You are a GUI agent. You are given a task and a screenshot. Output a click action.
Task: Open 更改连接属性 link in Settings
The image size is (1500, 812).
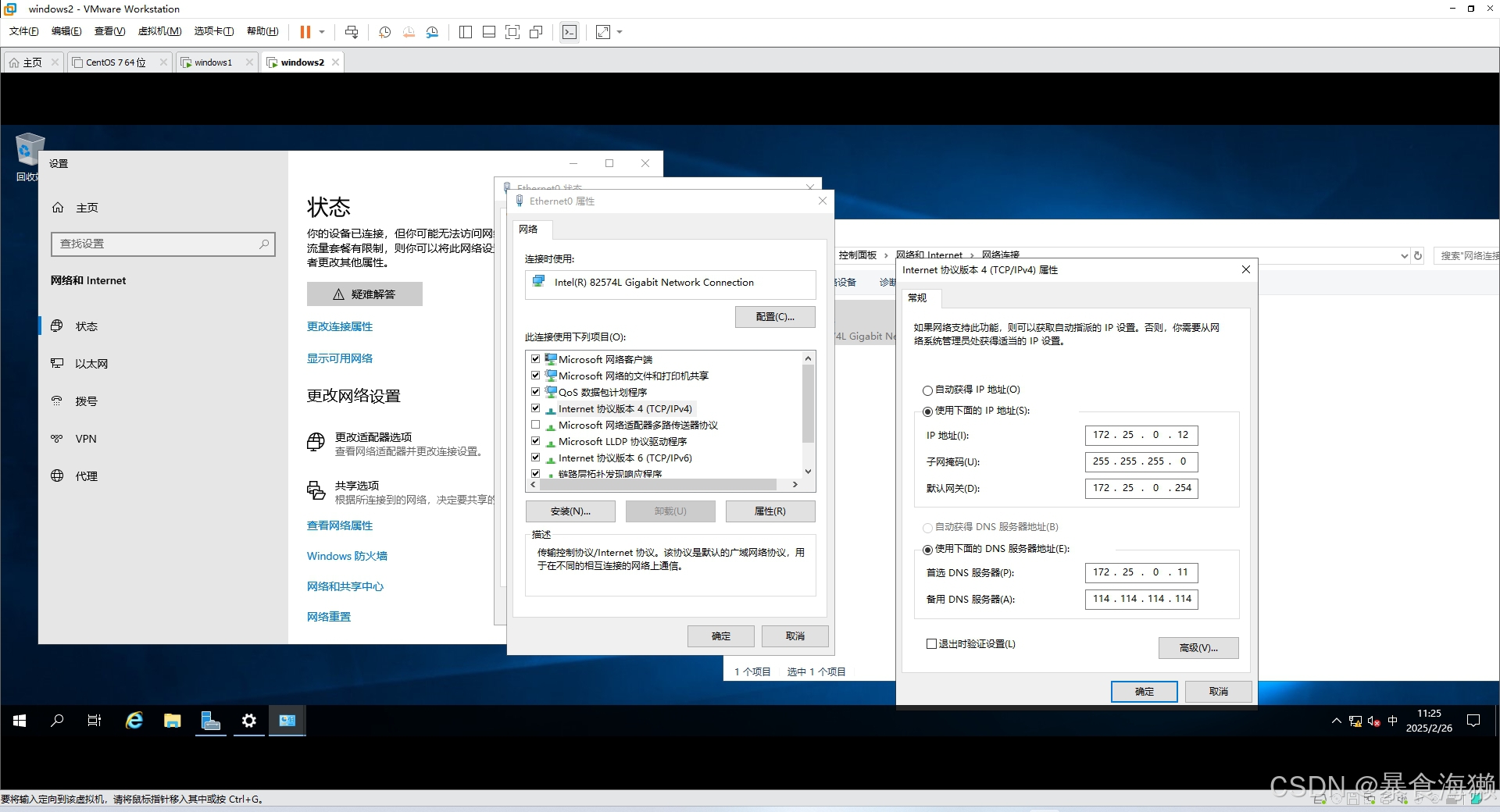340,326
